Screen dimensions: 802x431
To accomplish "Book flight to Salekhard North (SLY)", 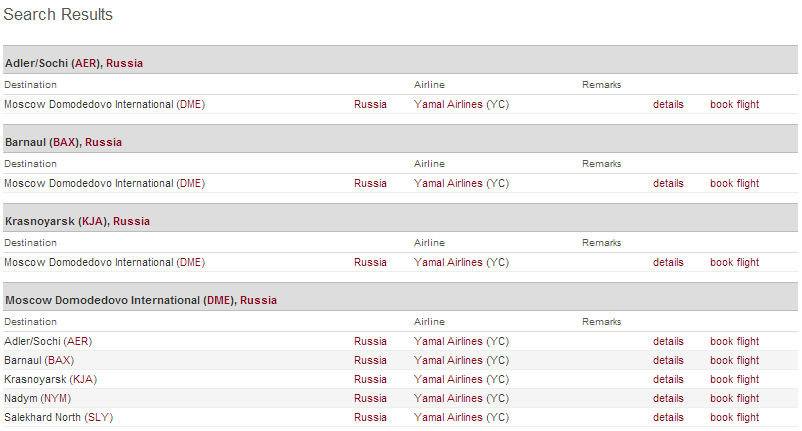I will click(734, 417).
